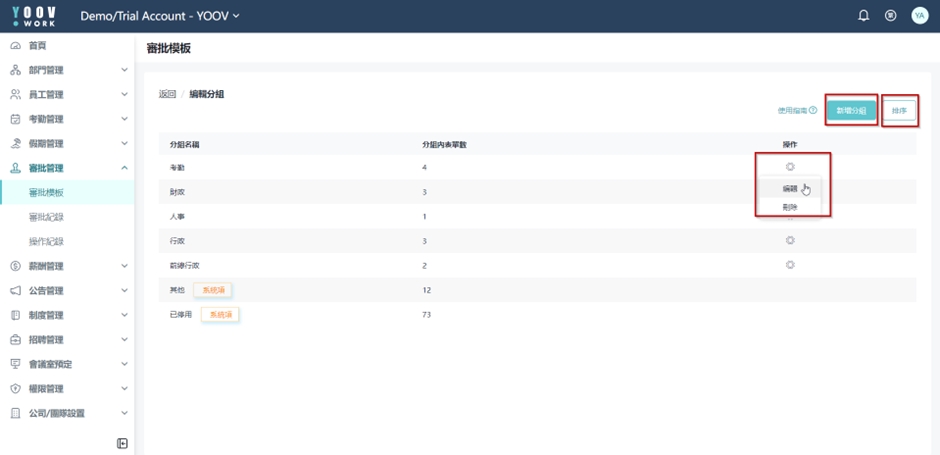Click the language switch icon beside the bell
The image size is (940, 455).
pyautogui.click(x=890, y=16)
